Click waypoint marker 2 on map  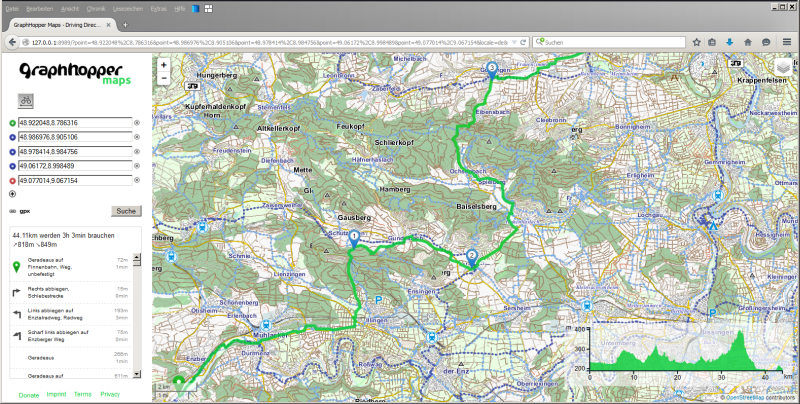click(x=472, y=259)
